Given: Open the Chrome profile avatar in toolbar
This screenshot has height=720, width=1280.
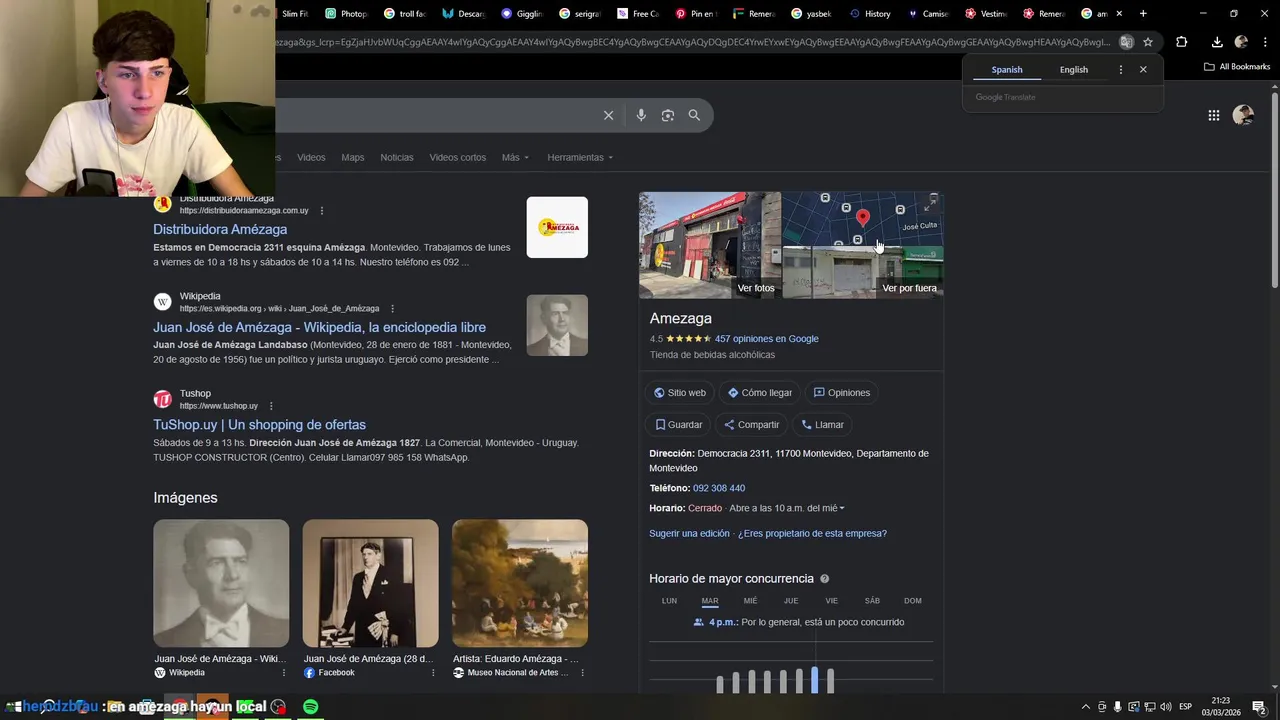Looking at the screenshot, I should tap(1241, 42).
